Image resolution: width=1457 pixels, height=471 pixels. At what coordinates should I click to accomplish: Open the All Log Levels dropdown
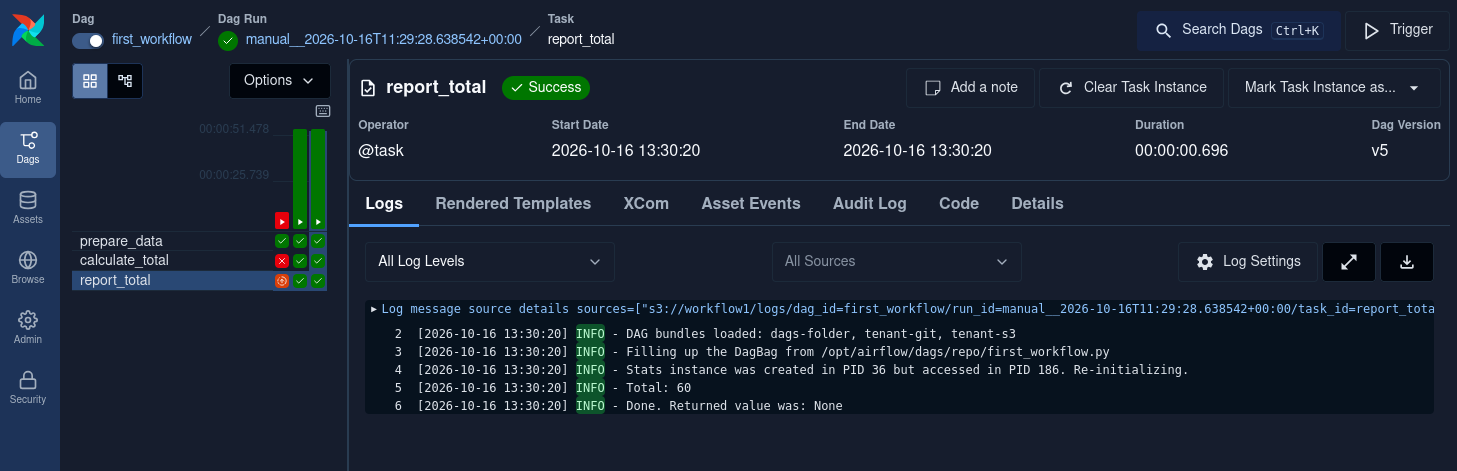(489, 261)
